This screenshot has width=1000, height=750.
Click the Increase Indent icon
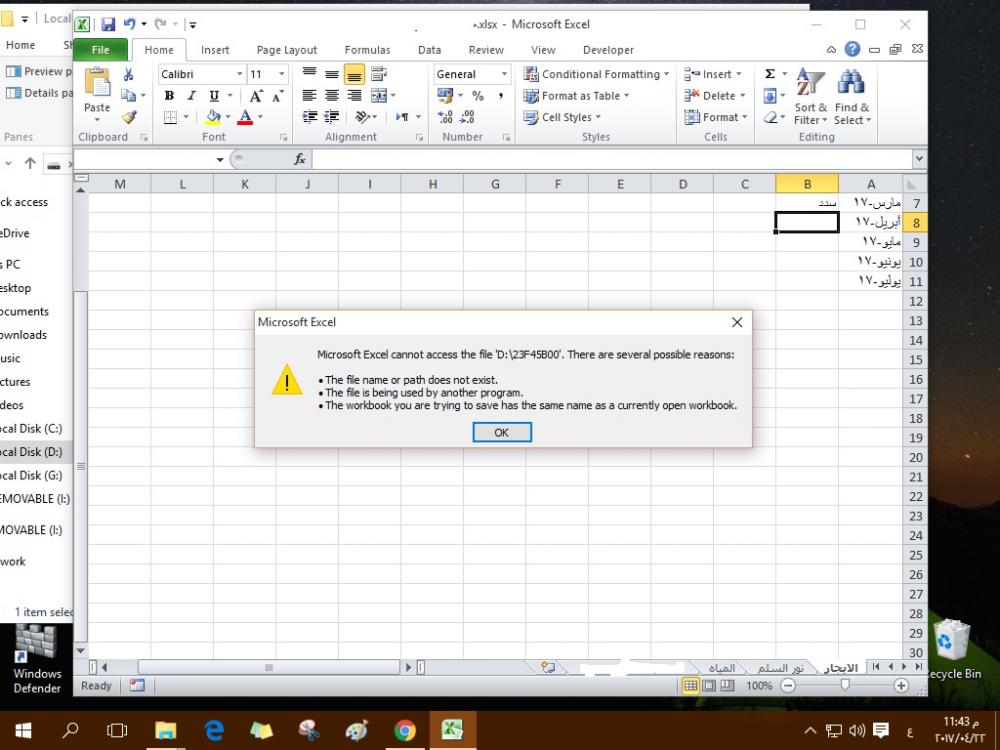point(332,117)
